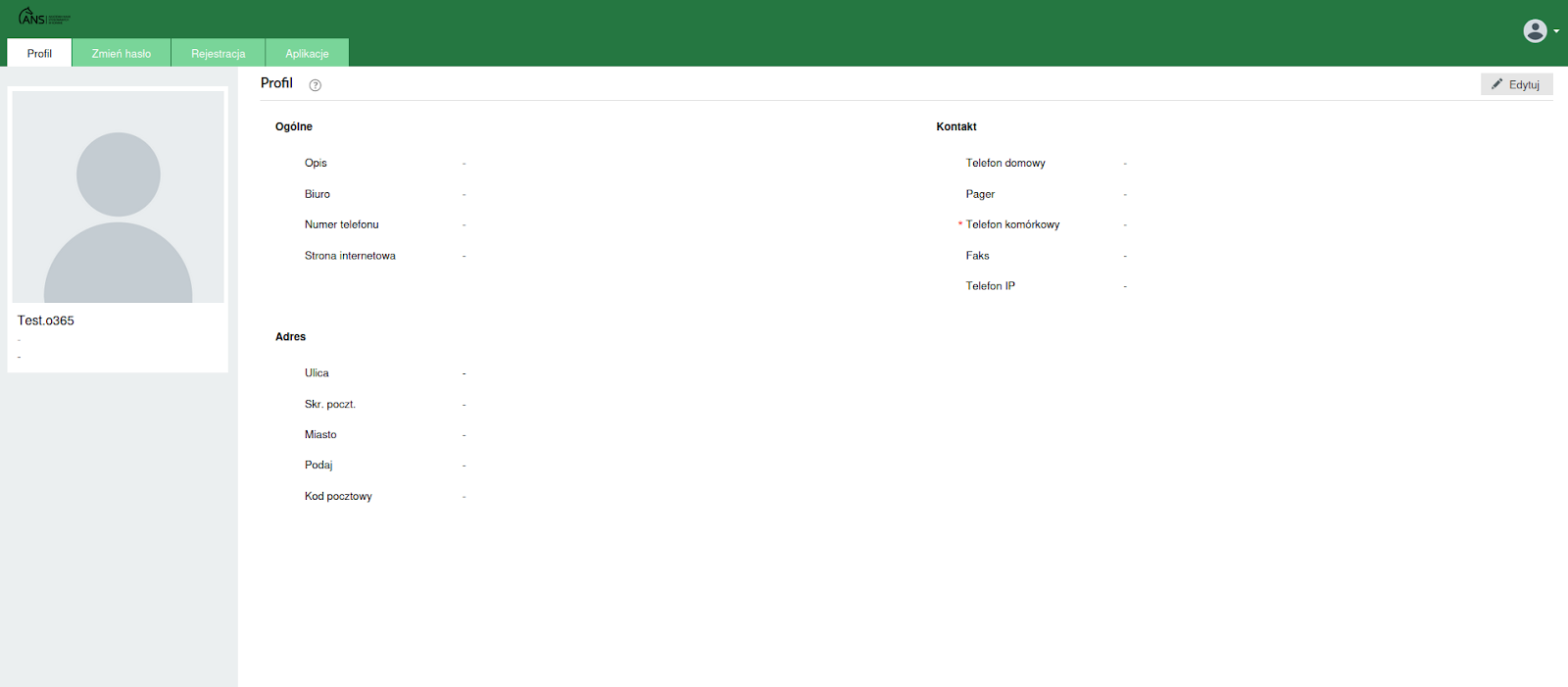Open the Aplikacje tab

point(307,53)
